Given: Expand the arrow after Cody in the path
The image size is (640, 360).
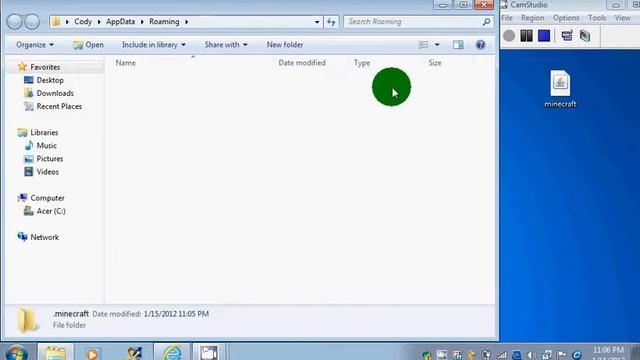Looking at the screenshot, I should [x=99, y=22].
